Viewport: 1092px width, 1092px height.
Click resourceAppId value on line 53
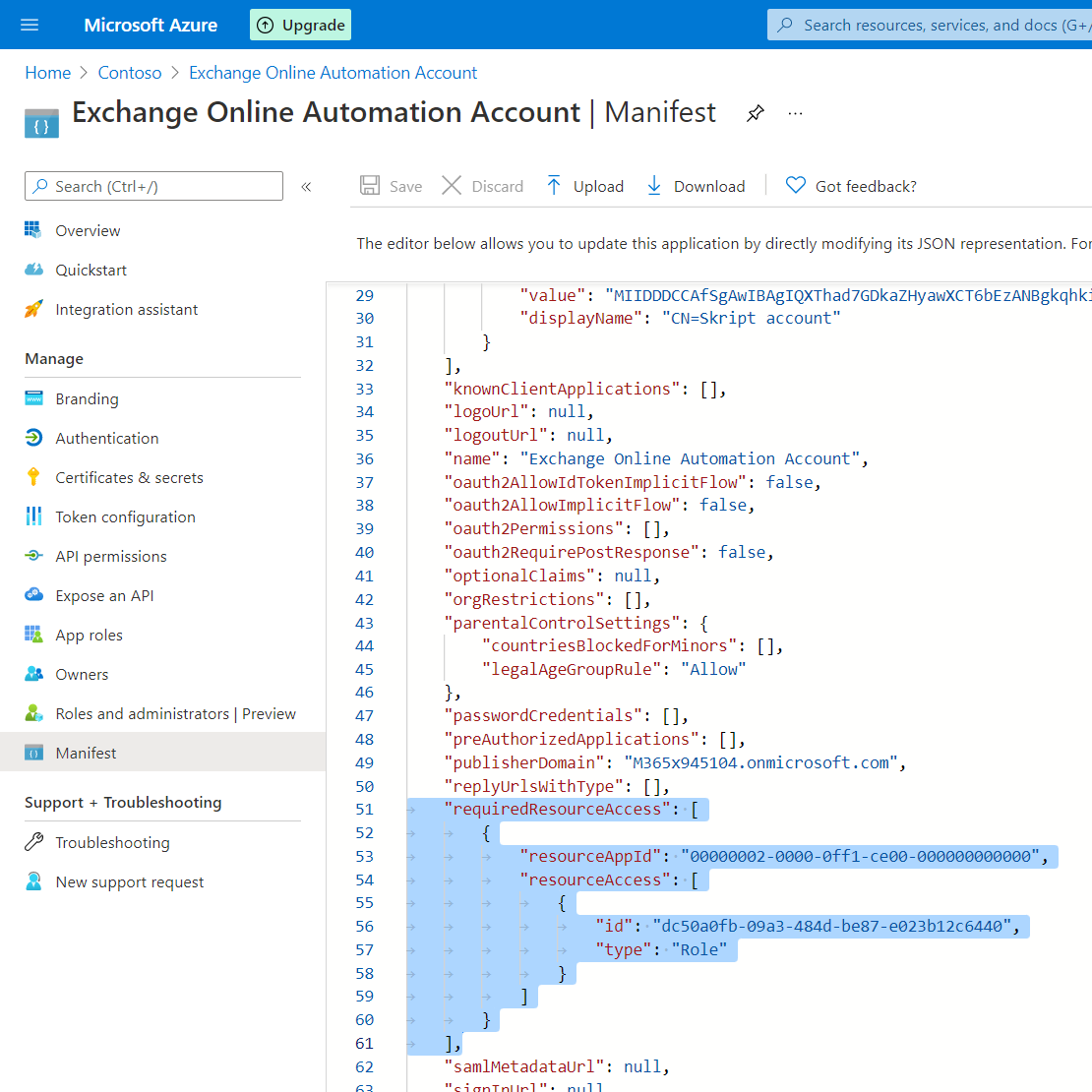pos(860,857)
